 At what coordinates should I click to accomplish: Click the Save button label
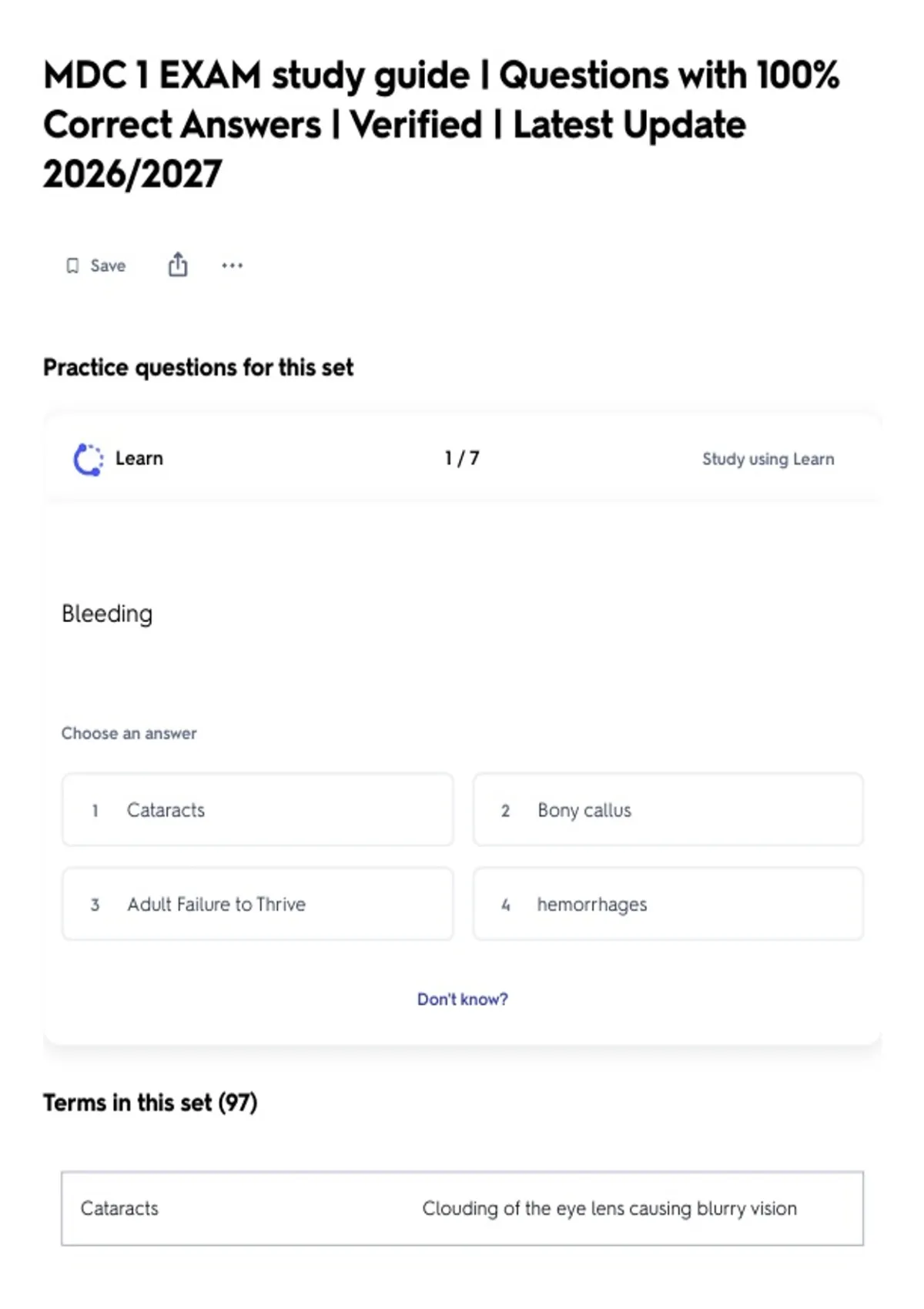click(x=108, y=266)
